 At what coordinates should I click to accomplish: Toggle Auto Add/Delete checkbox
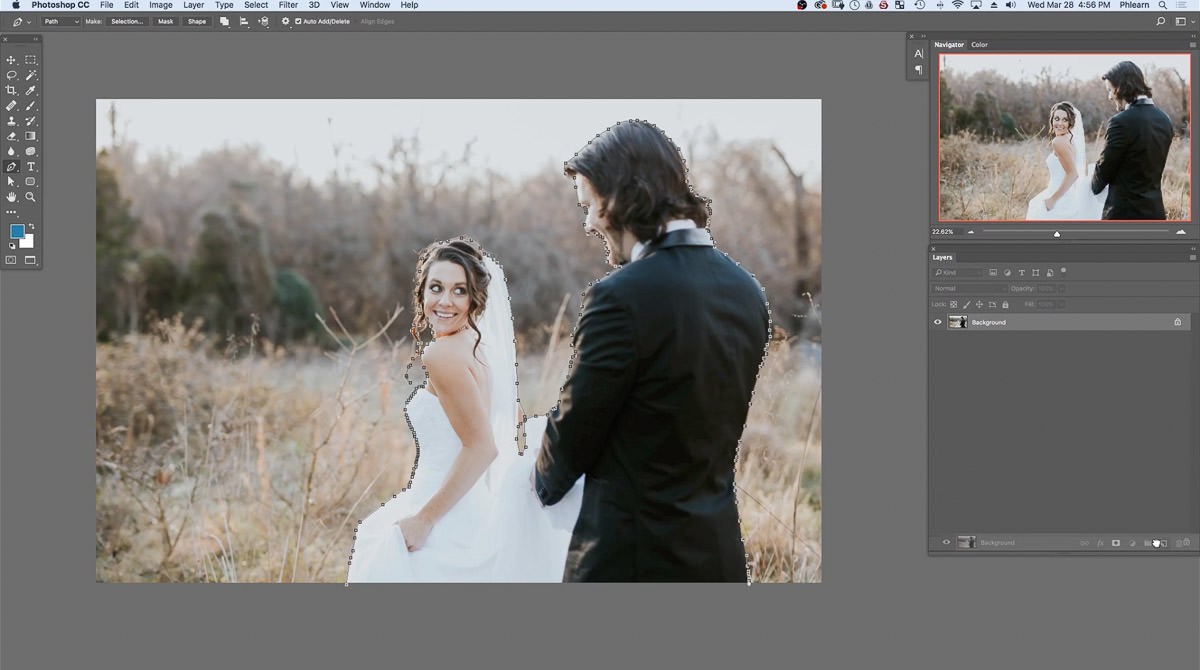click(298, 21)
